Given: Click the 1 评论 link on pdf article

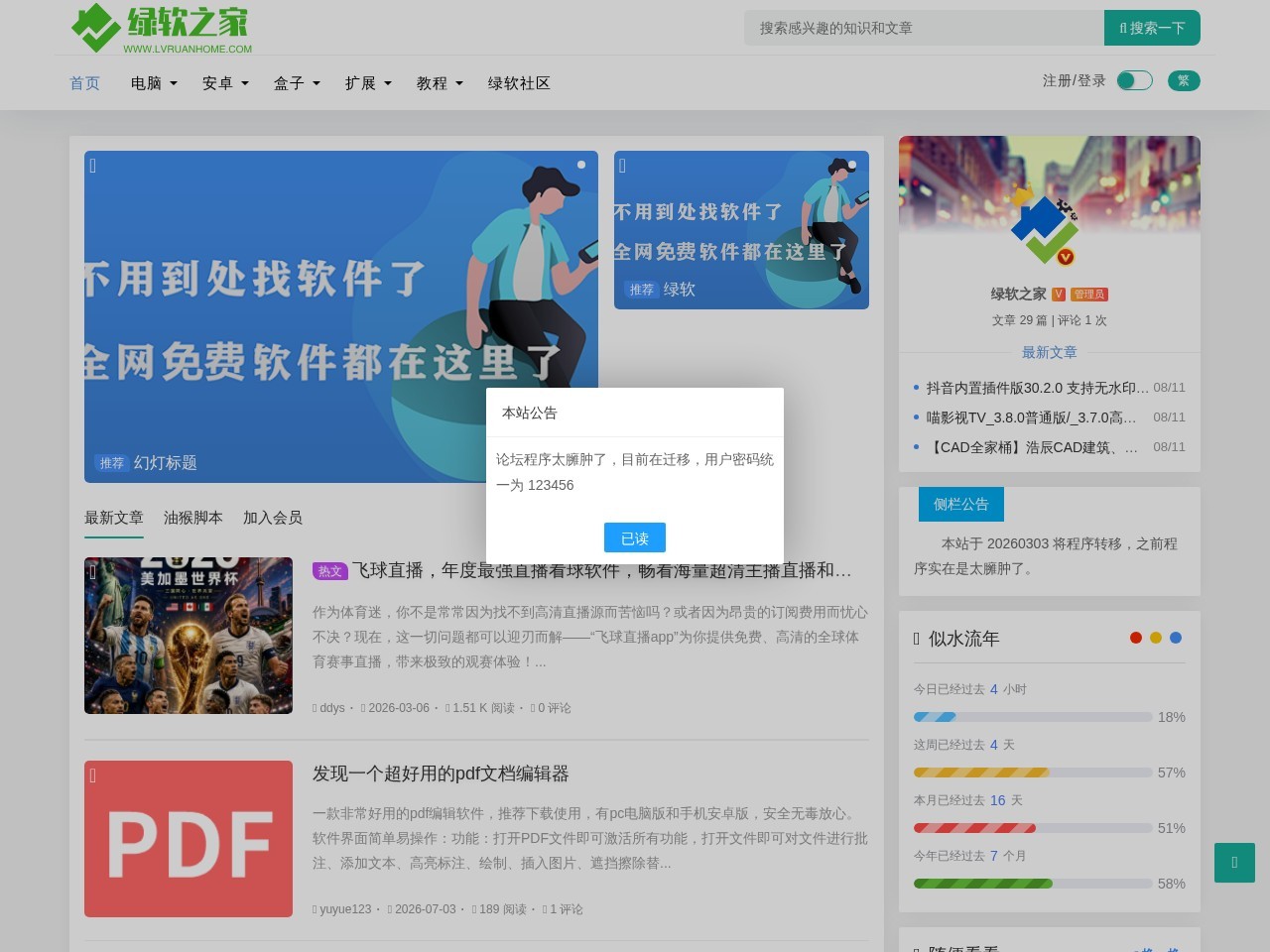Looking at the screenshot, I should pos(566,909).
